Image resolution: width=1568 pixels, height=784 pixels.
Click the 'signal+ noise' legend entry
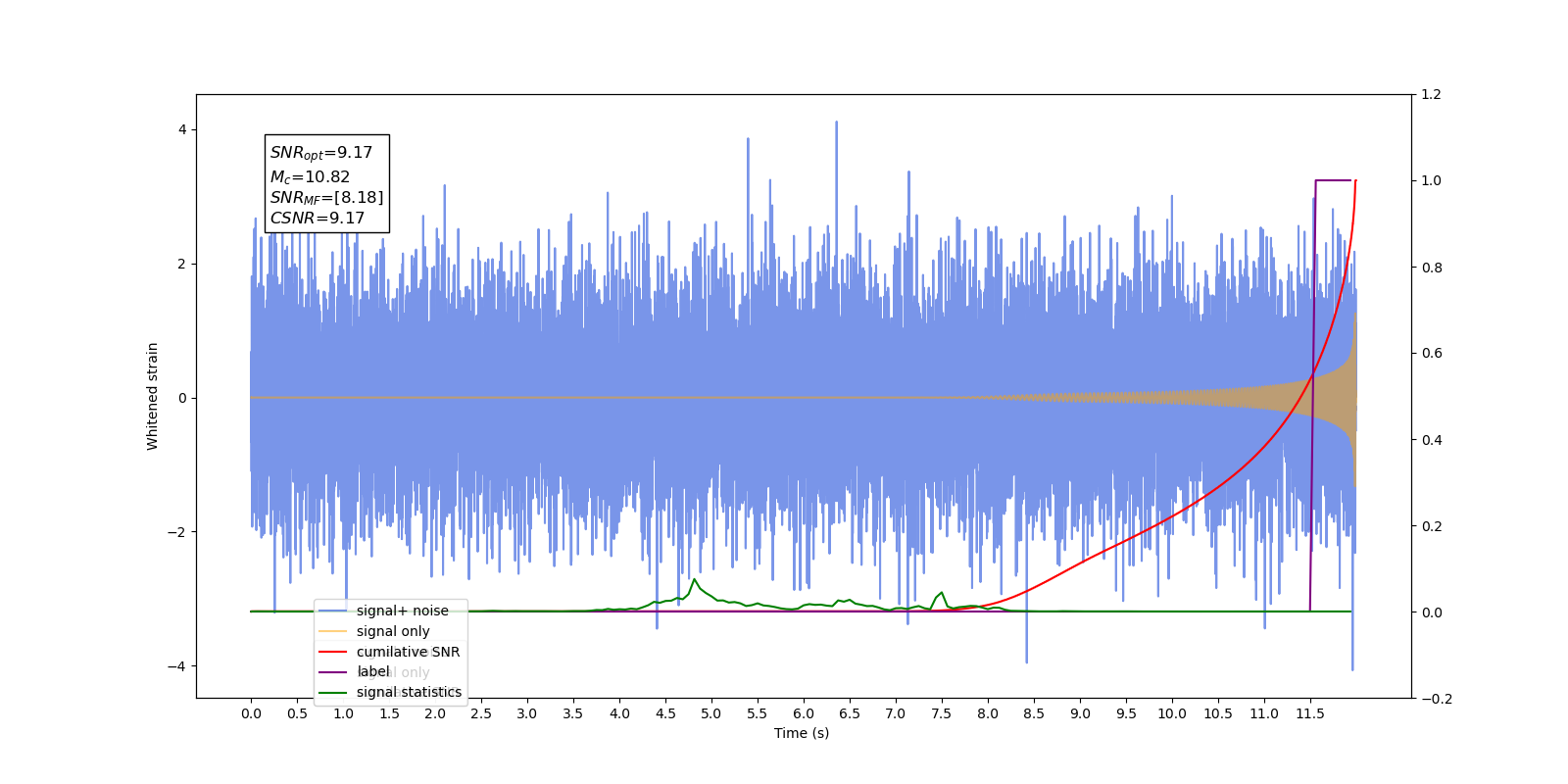pos(402,611)
